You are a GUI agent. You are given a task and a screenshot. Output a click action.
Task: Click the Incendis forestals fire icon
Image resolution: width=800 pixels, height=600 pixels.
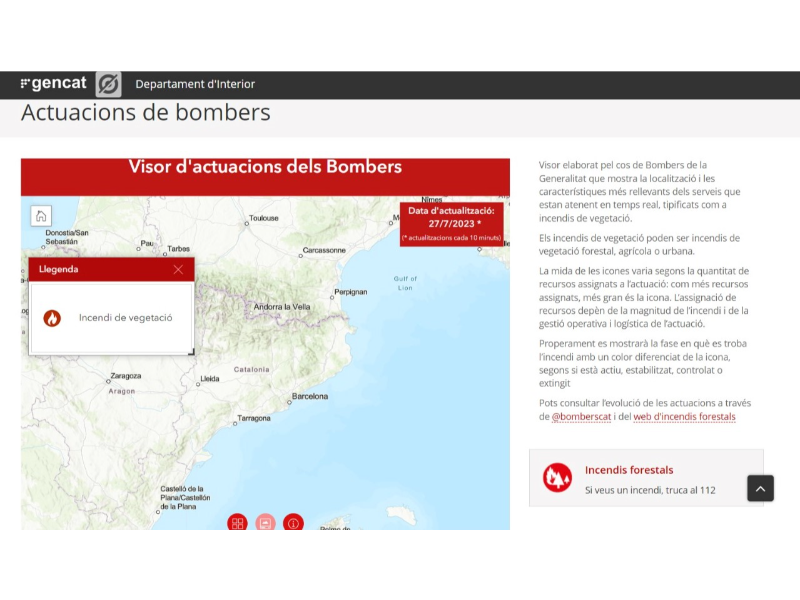[557, 478]
